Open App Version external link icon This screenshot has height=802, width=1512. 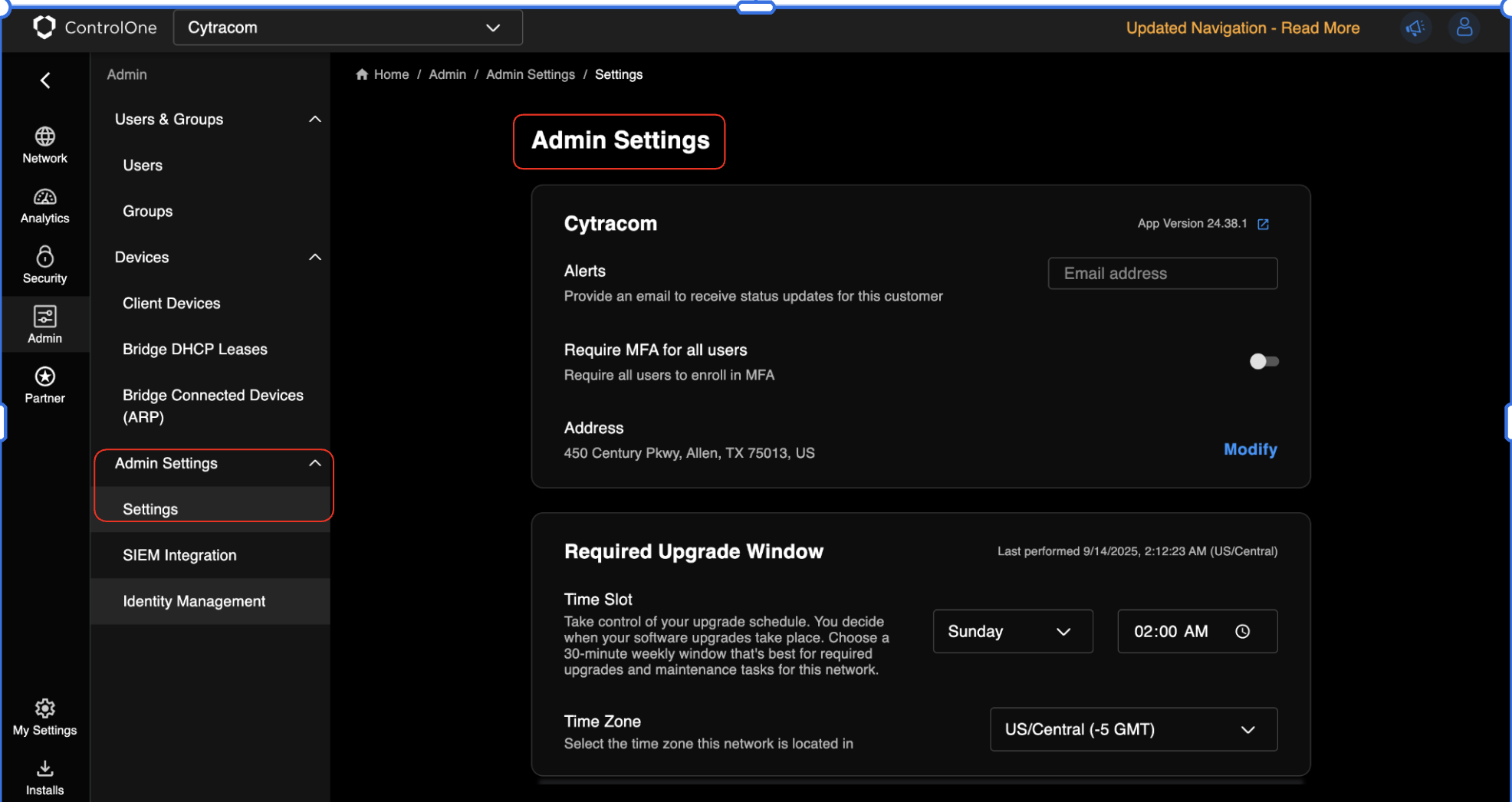point(1263,224)
